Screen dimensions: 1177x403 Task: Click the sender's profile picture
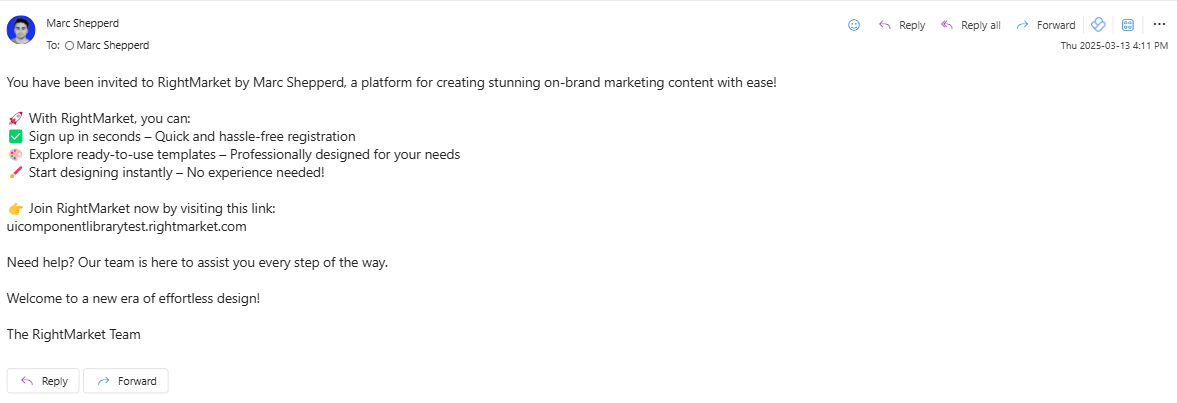coord(21,30)
